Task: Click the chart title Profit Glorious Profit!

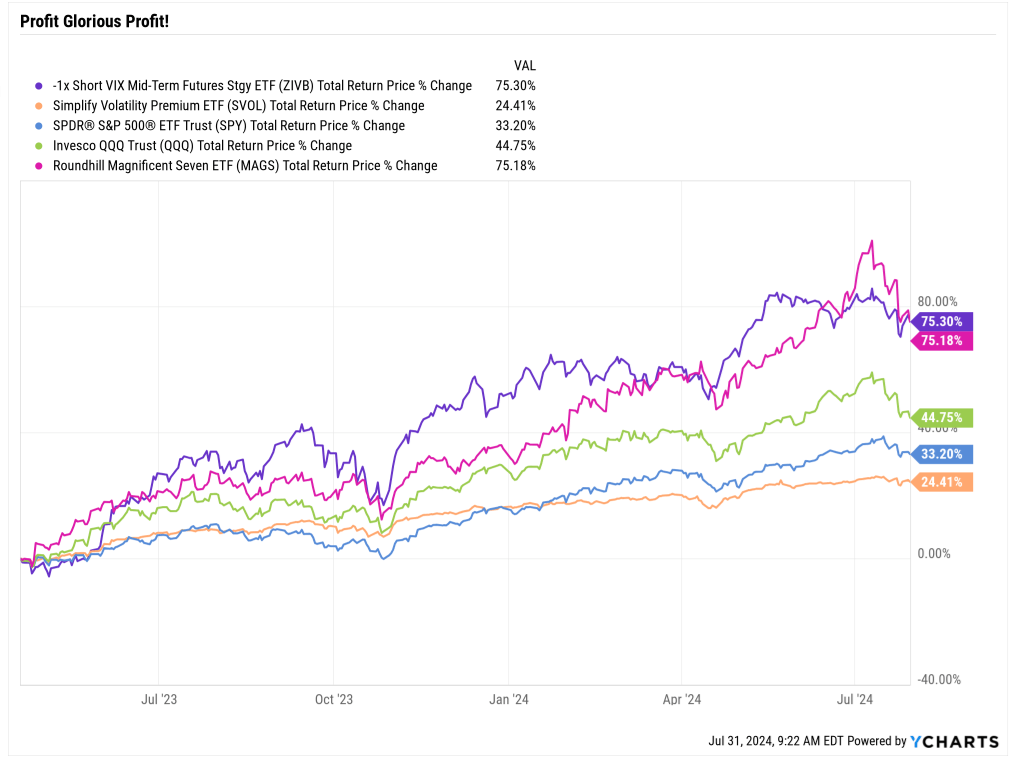Action: [94, 20]
